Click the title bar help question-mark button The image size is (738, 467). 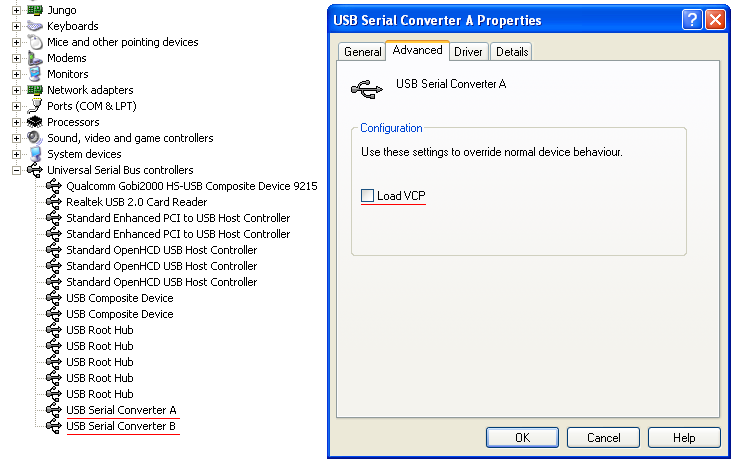[692, 20]
